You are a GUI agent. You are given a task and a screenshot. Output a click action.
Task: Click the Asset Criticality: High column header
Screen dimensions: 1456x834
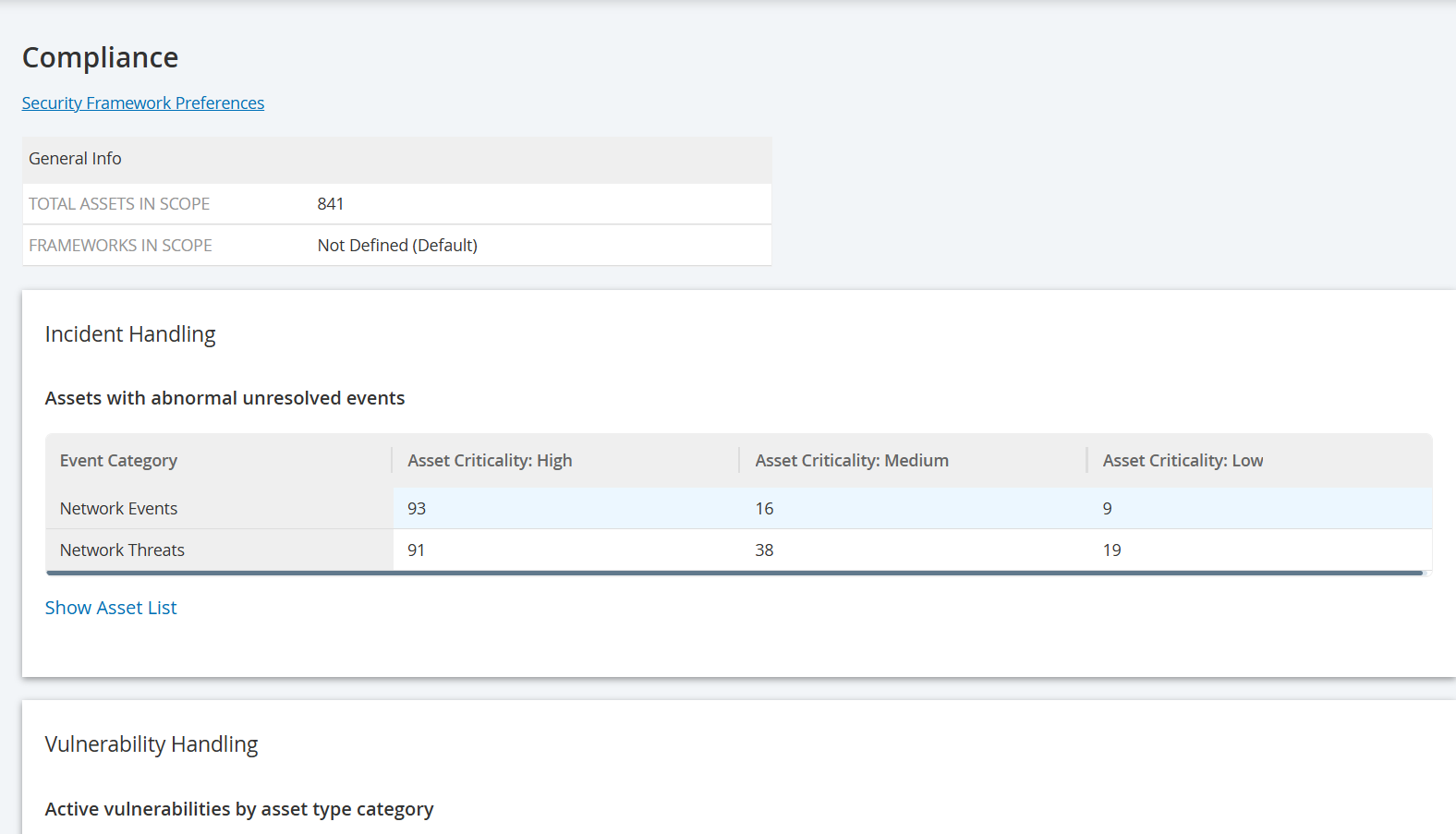click(x=490, y=461)
